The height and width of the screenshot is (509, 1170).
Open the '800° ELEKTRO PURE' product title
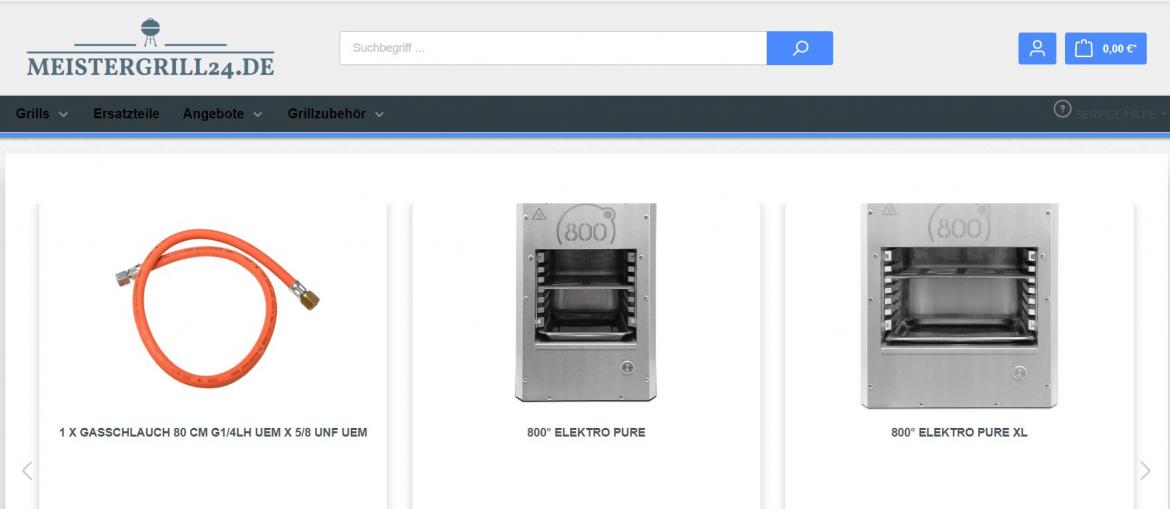[x=586, y=432]
